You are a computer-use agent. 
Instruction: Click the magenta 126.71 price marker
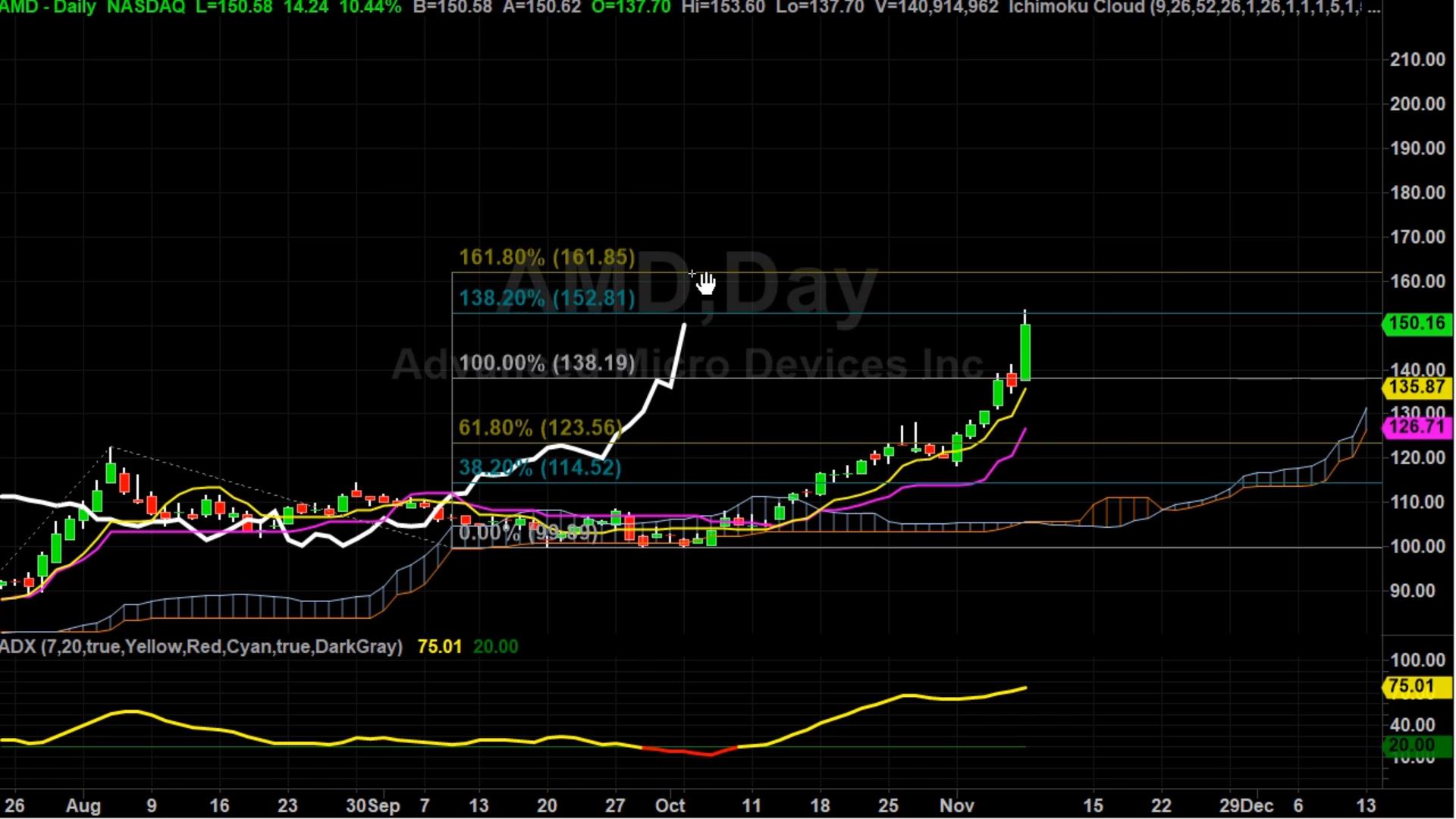1417,427
